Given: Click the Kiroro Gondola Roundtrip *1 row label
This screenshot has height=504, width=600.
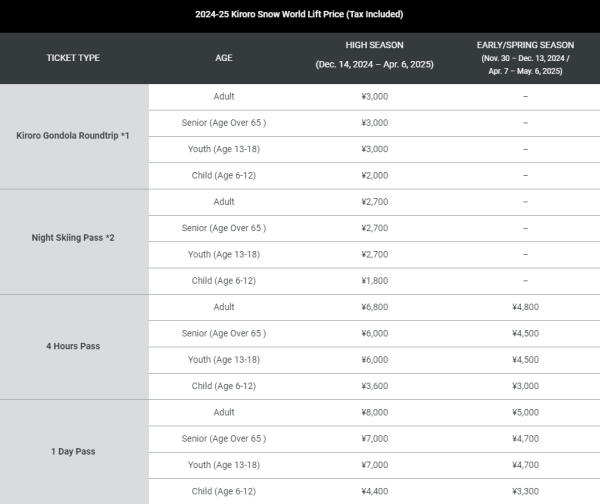Looking at the screenshot, I should click(73, 136).
